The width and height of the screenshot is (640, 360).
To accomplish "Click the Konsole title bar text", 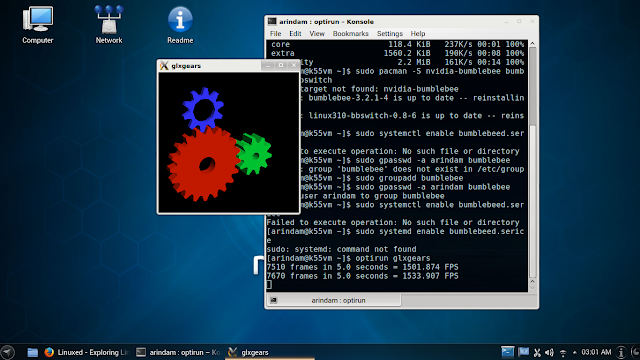I will coord(326,22).
